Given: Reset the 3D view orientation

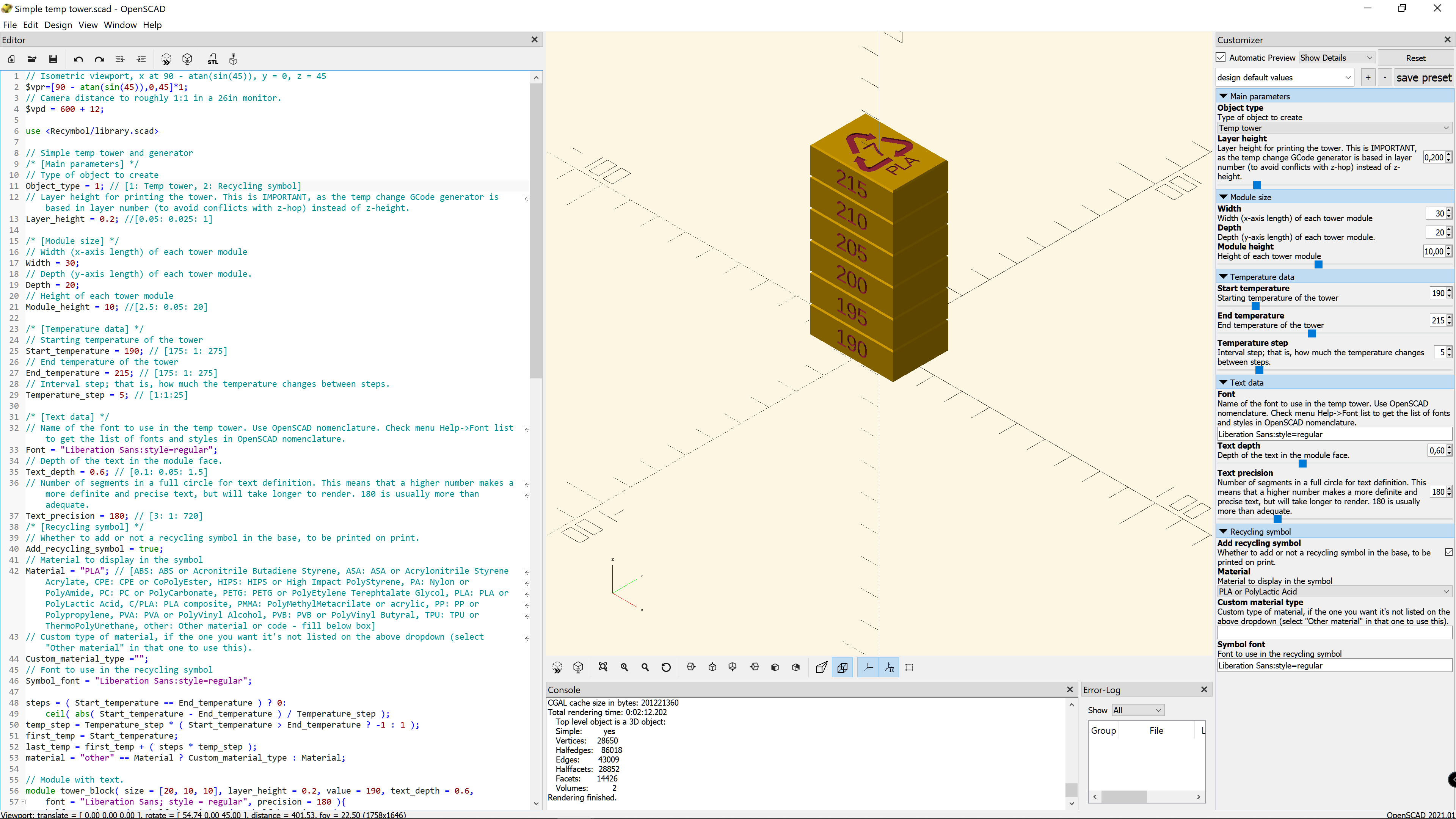Looking at the screenshot, I should pyautogui.click(x=666, y=667).
